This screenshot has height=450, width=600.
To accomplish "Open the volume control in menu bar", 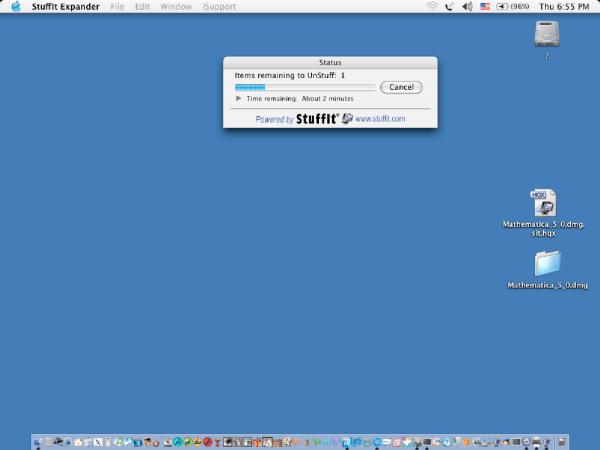I will click(x=467, y=6).
